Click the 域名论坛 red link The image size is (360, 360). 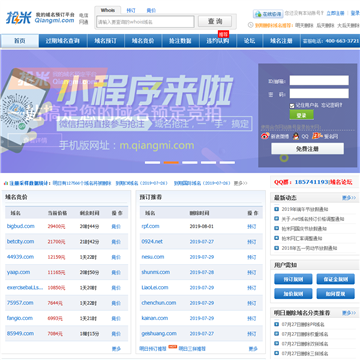pos(341,182)
